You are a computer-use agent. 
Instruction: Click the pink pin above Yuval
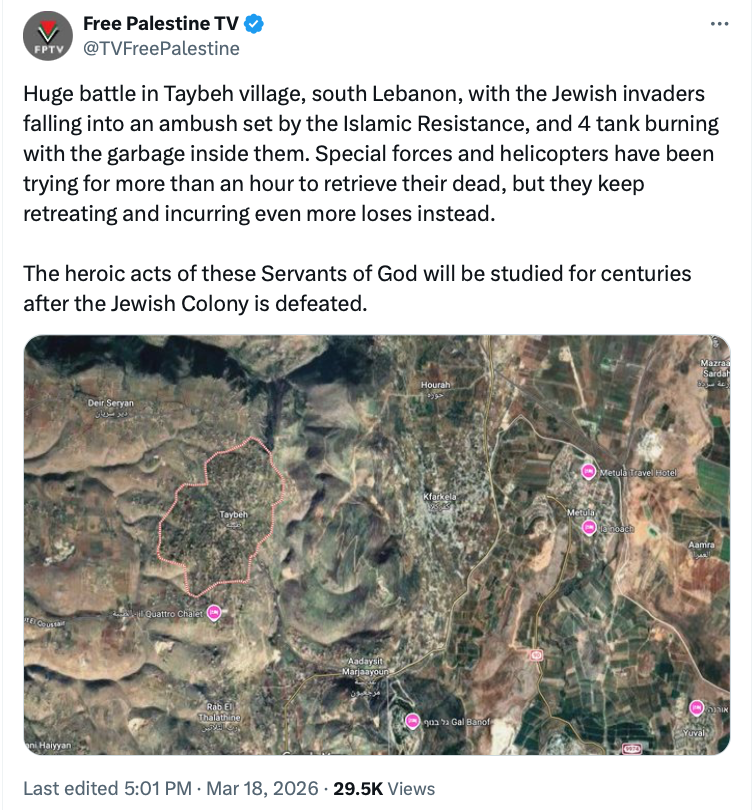pyautogui.click(x=697, y=707)
